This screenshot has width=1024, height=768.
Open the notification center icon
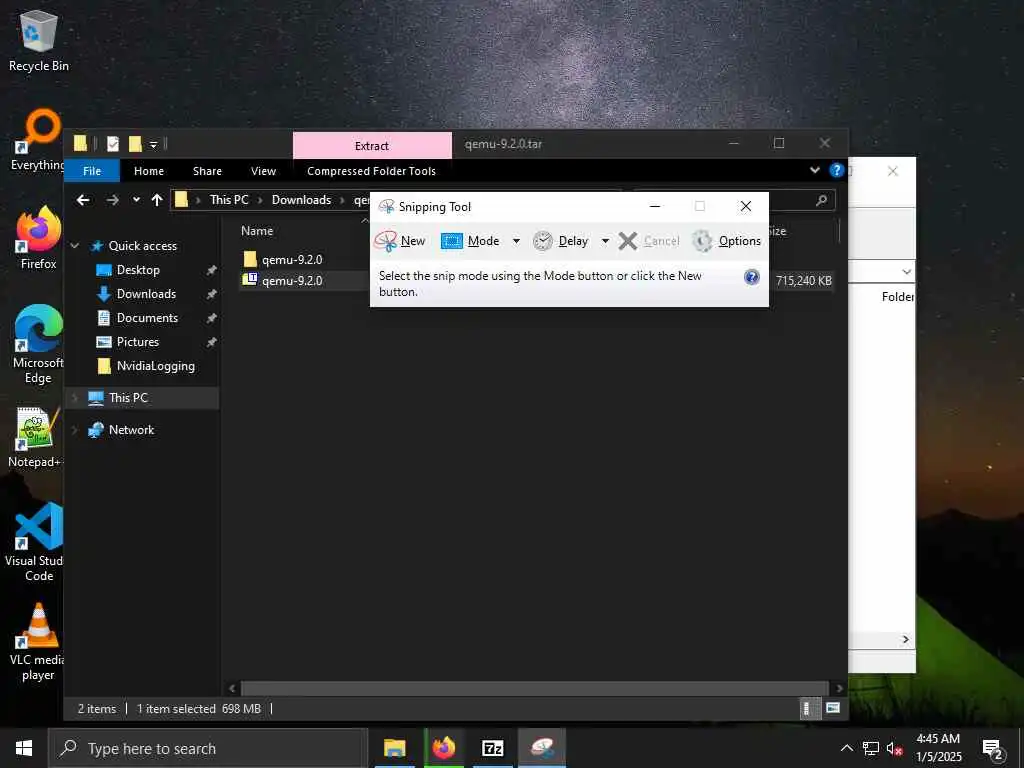pyautogui.click(x=991, y=750)
